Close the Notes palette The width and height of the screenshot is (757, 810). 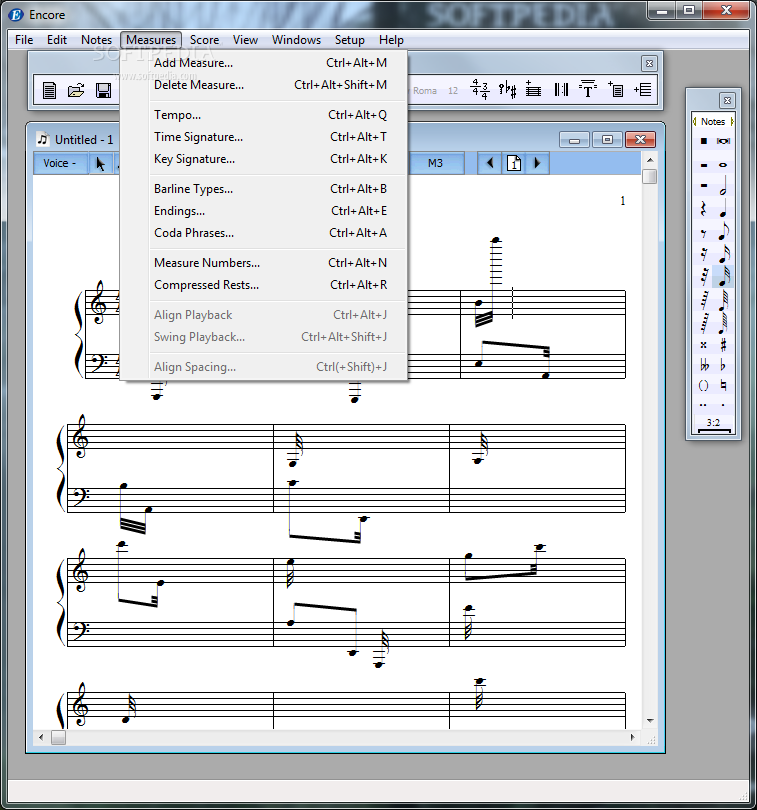pos(727,100)
